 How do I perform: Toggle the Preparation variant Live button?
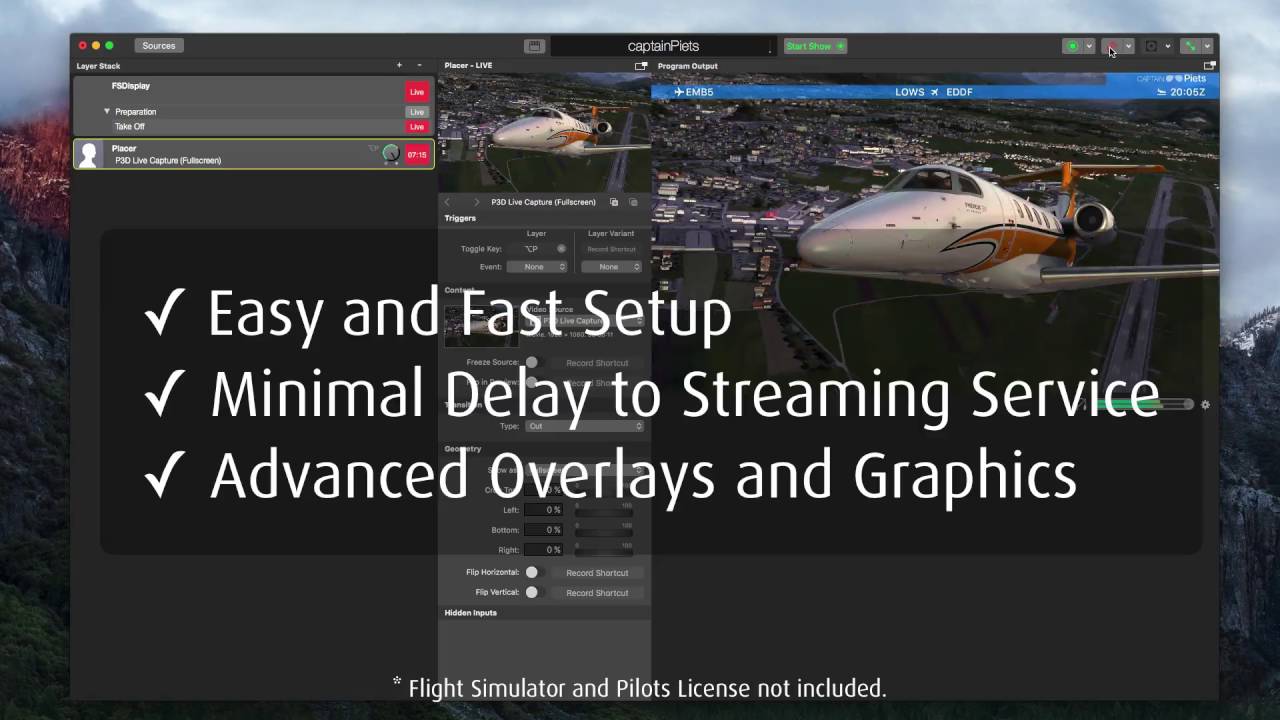tap(417, 112)
